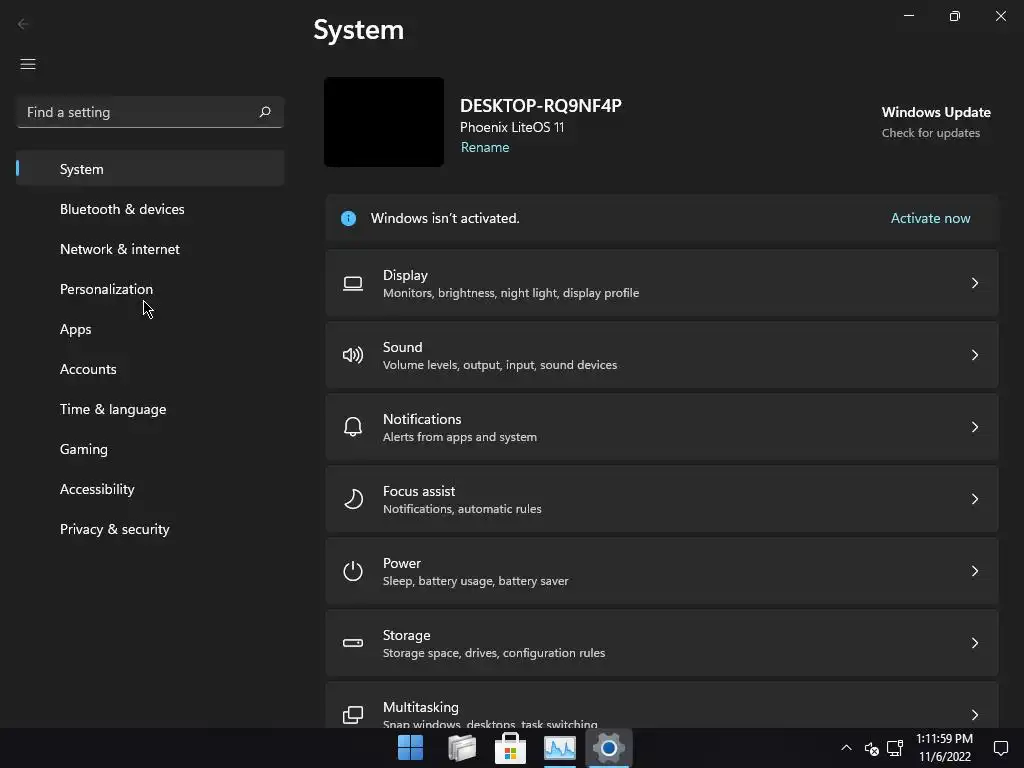Open File Explorer from taskbar
The image size is (1024, 768).
(461, 748)
